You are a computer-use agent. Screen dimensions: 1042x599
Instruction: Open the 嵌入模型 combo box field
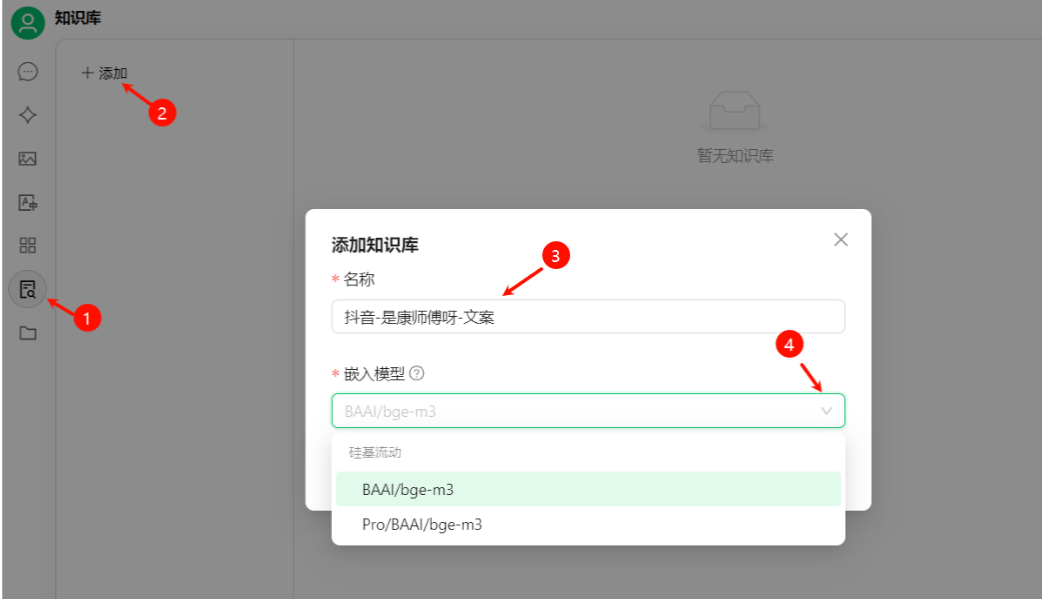tap(570, 411)
